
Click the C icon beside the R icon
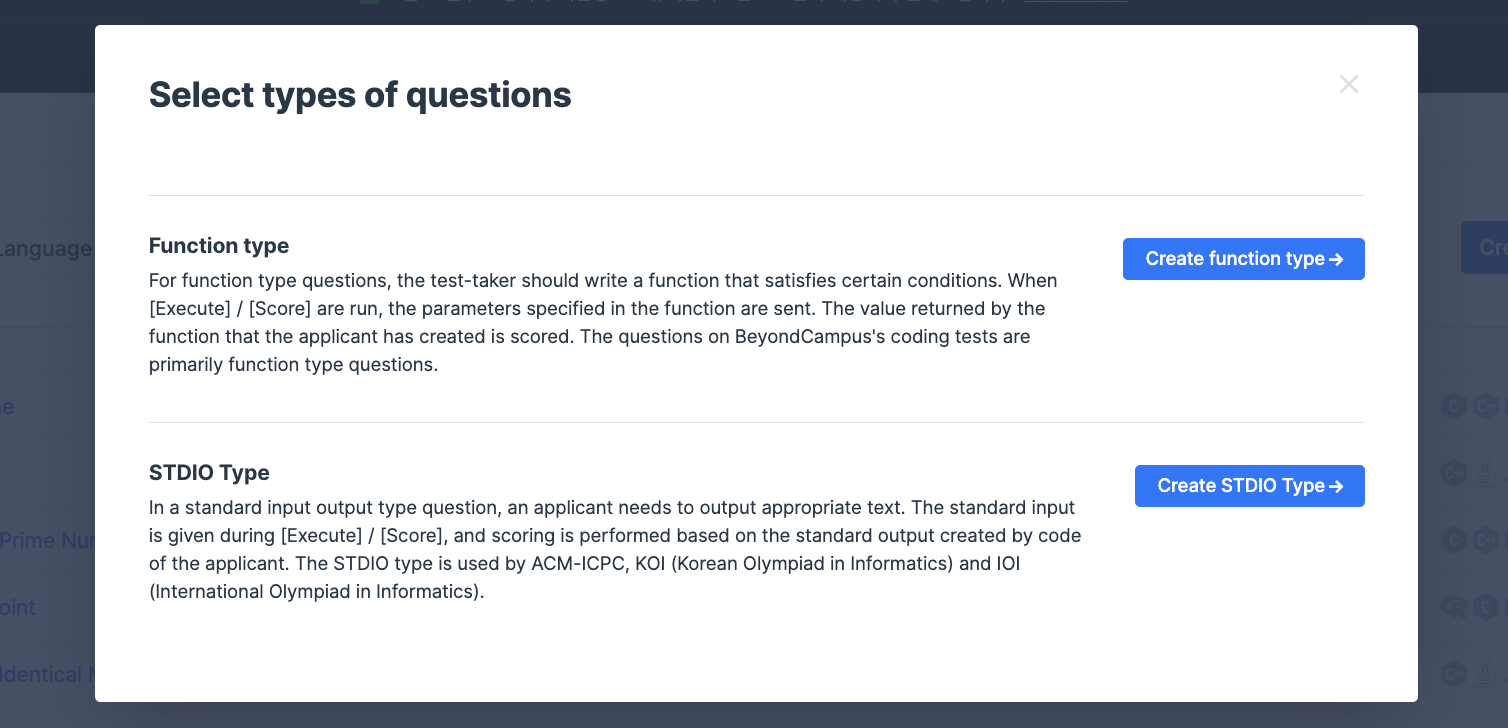coord(1486,607)
